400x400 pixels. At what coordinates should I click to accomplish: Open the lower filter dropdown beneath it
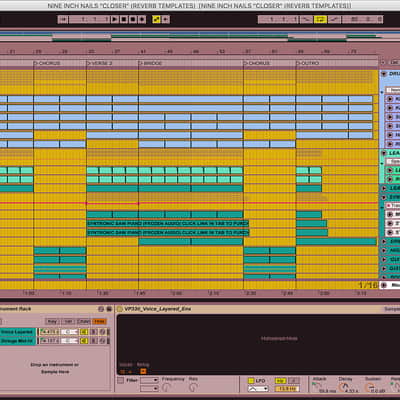[149, 389]
